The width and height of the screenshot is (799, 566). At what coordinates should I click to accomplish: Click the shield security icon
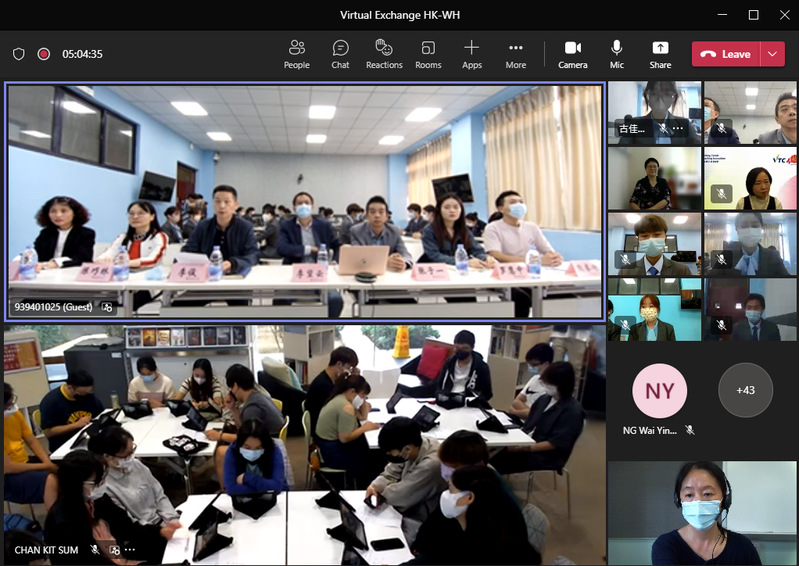pos(18,54)
